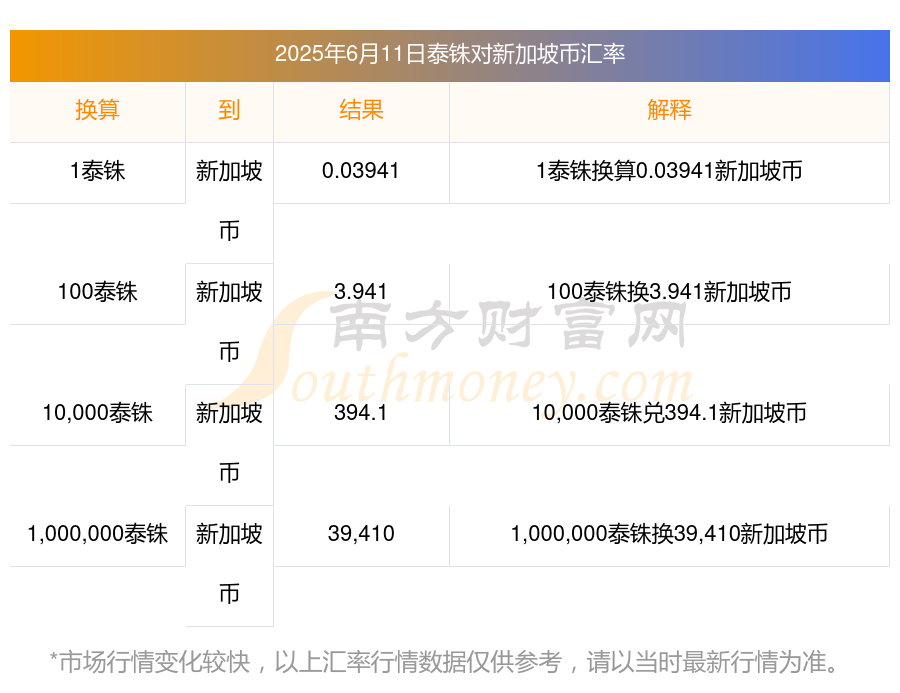
Task: Select the '3.941' result cell
Action: (361, 292)
